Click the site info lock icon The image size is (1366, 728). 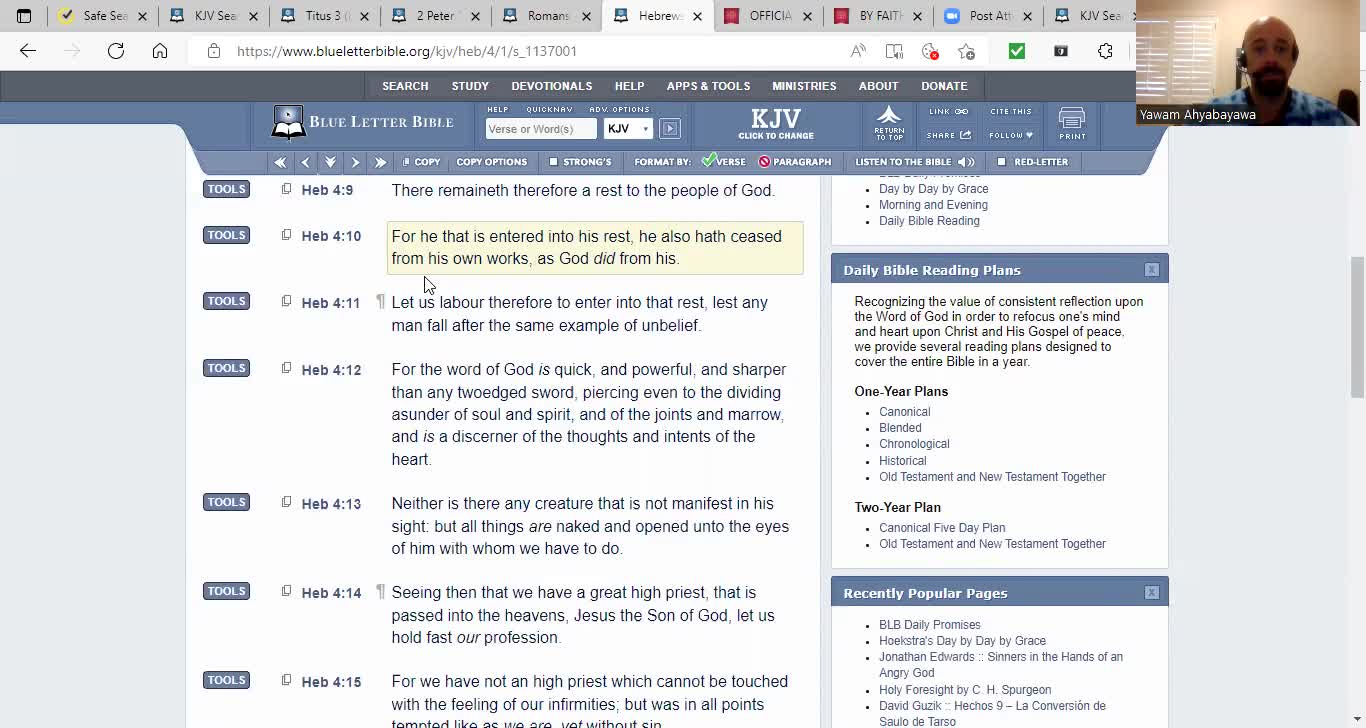pyautogui.click(x=214, y=51)
